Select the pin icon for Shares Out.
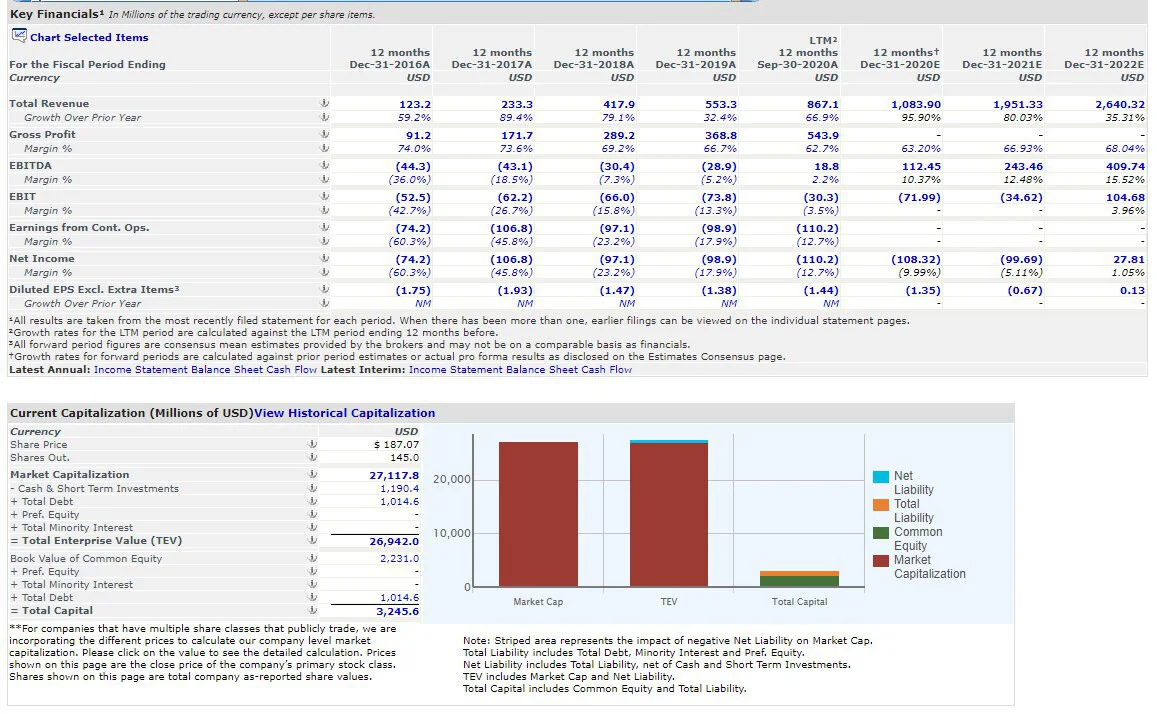 coord(312,457)
